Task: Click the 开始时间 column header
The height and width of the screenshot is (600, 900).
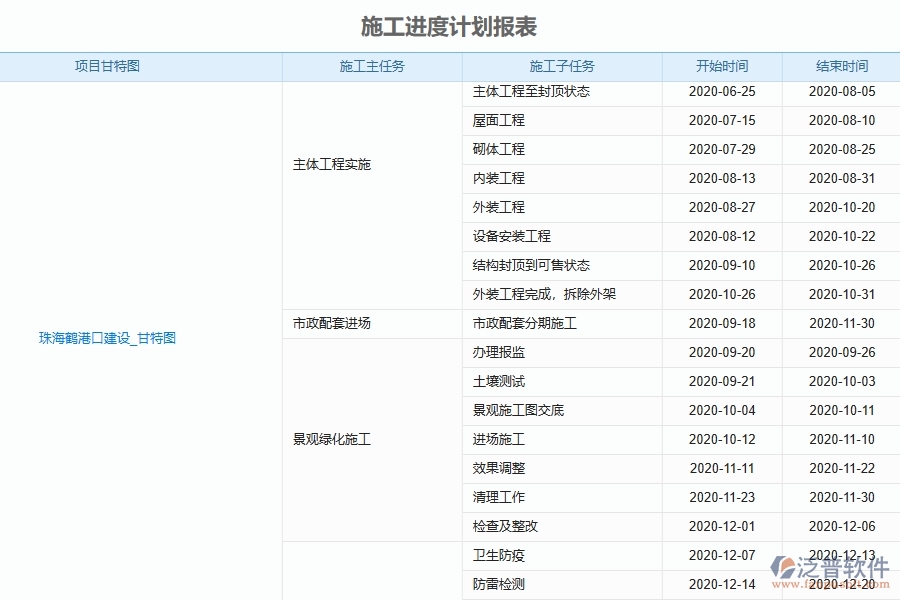Action: (x=721, y=66)
